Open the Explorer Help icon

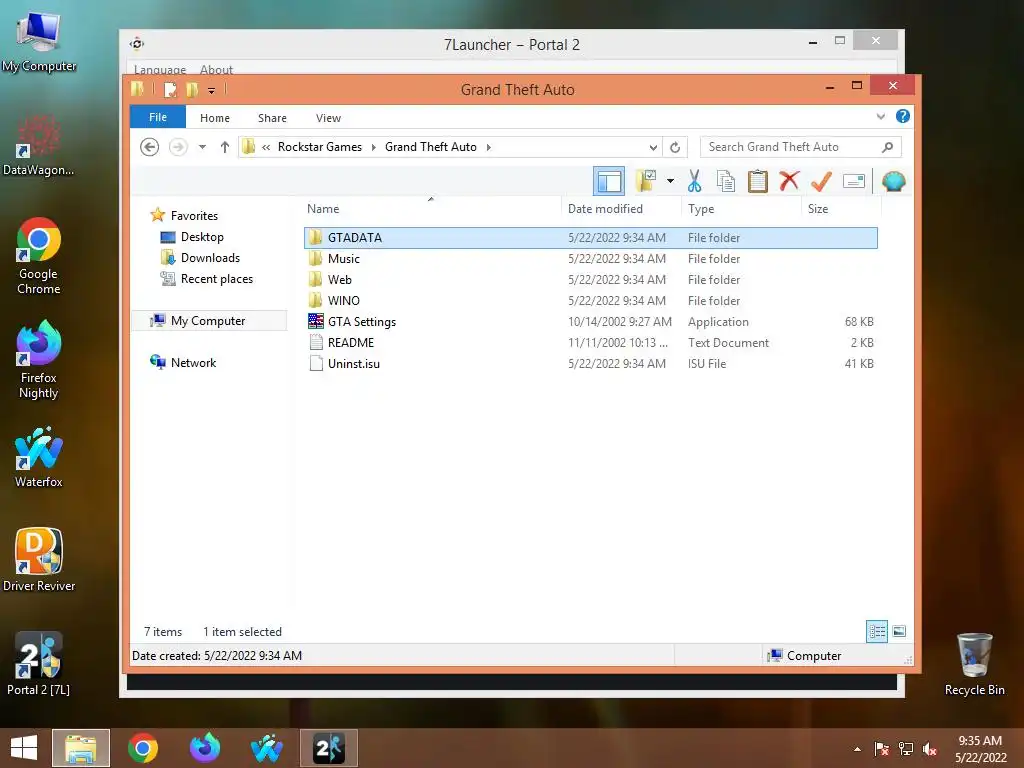coord(903,116)
